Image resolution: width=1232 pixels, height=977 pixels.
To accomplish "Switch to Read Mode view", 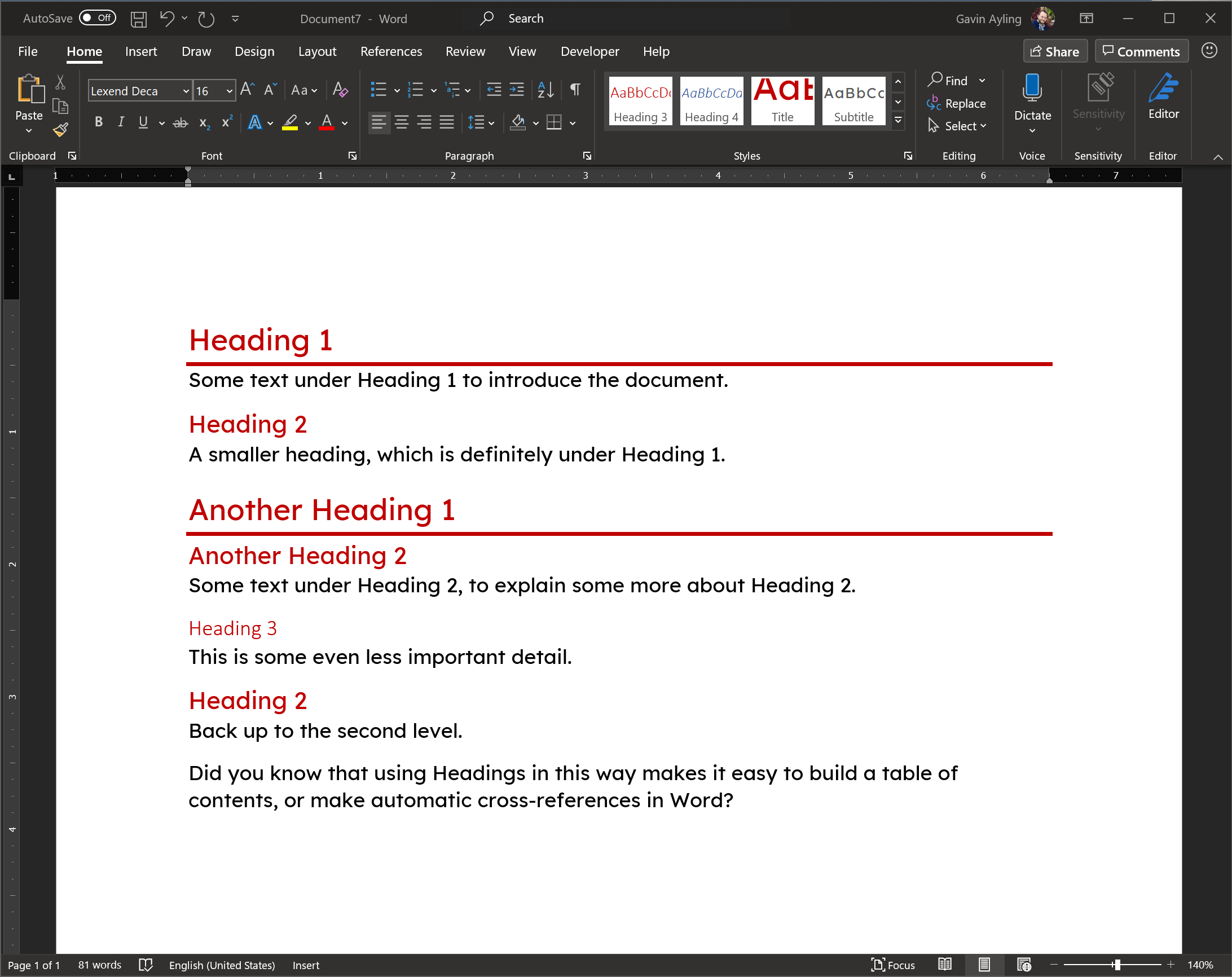I will [x=944, y=965].
